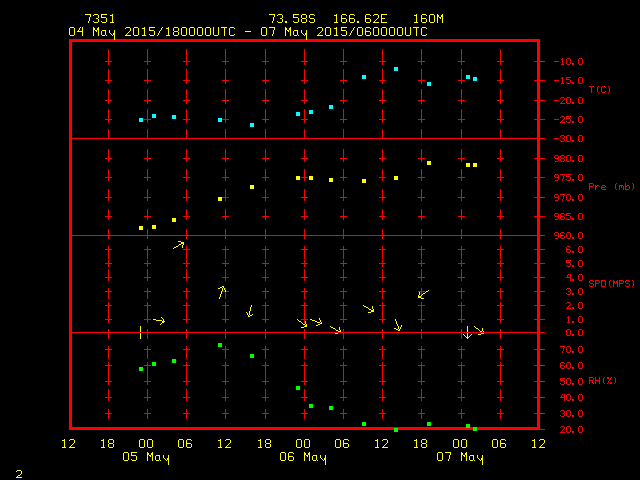640x480 pixels.
Task: Select the 05 May date label
Action: (146, 457)
